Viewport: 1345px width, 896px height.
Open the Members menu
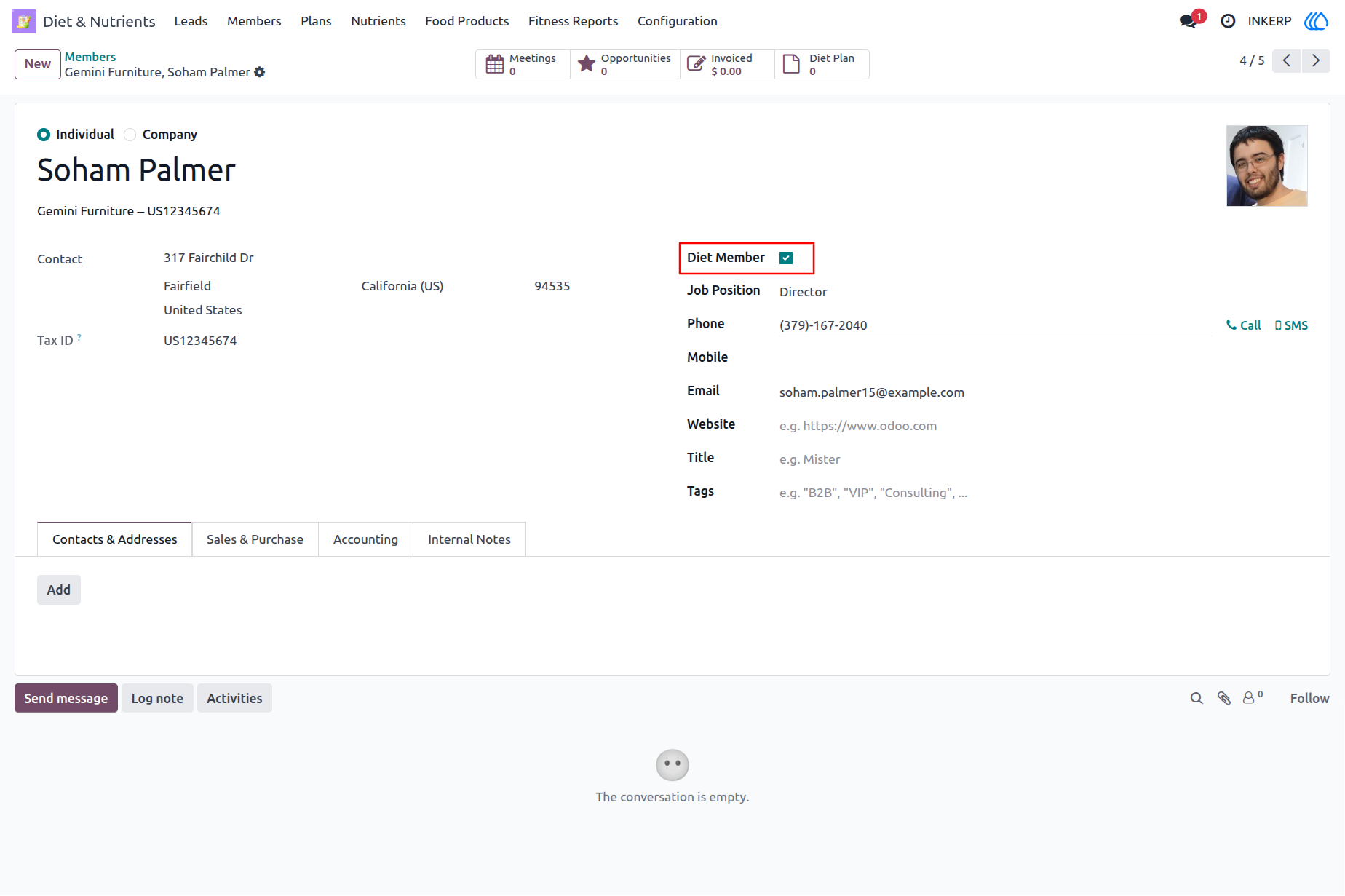click(x=254, y=21)
